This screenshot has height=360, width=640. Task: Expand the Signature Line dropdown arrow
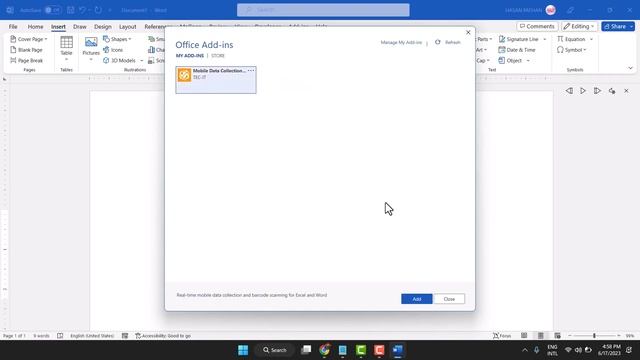tap(544, 39)
